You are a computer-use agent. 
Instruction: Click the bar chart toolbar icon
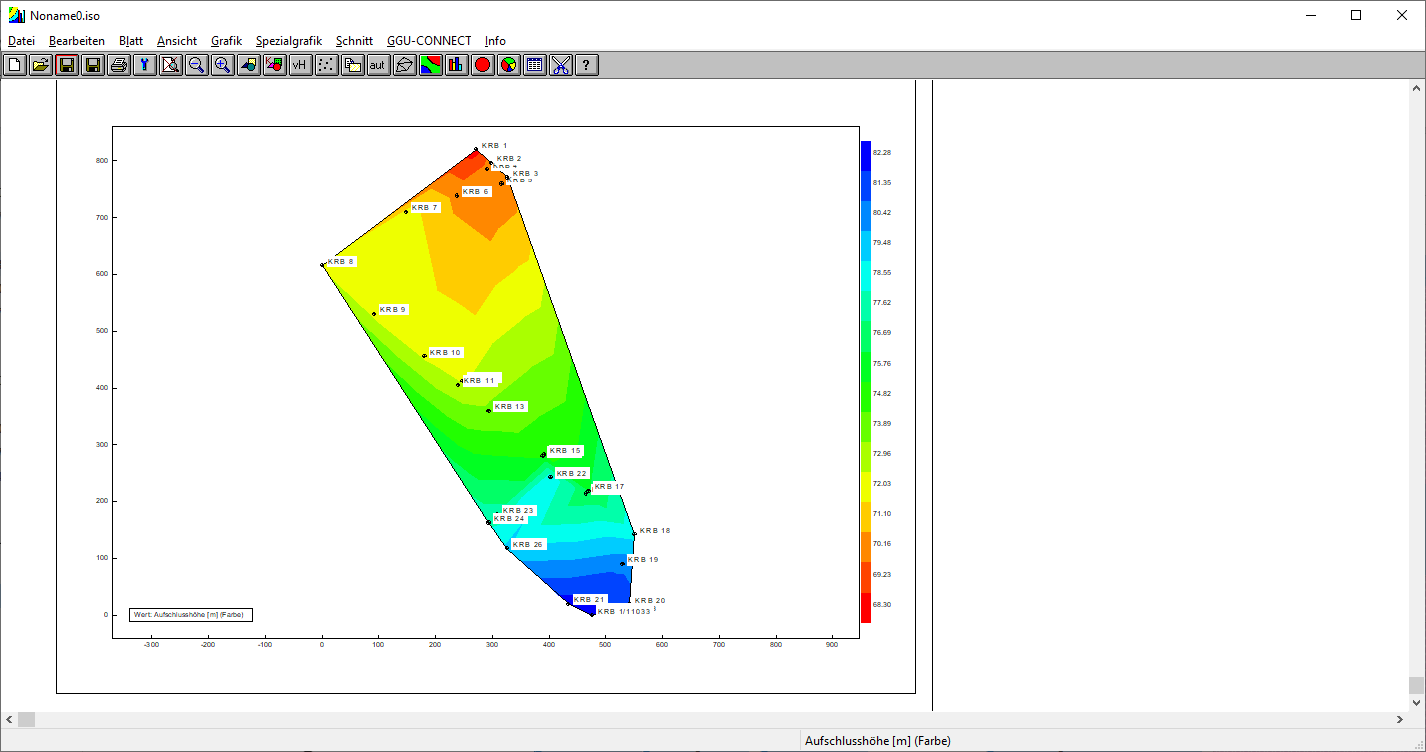pos(457,65)
